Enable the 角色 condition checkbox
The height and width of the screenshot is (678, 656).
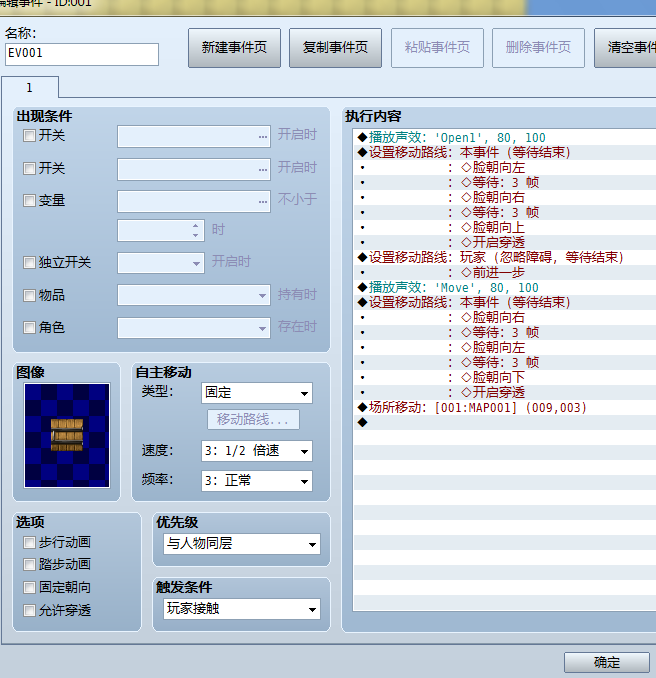29,327
